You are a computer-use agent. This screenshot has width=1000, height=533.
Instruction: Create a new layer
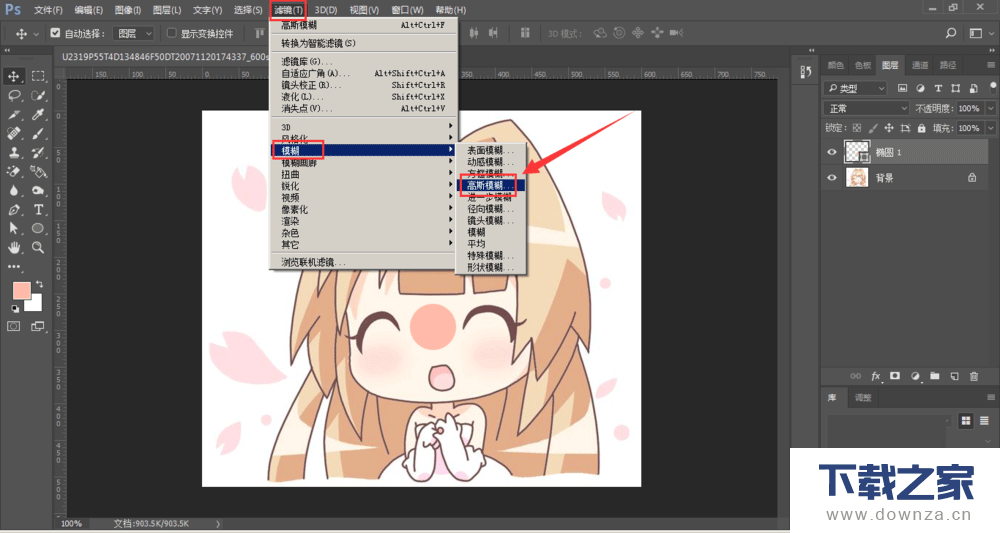(954, 376)
